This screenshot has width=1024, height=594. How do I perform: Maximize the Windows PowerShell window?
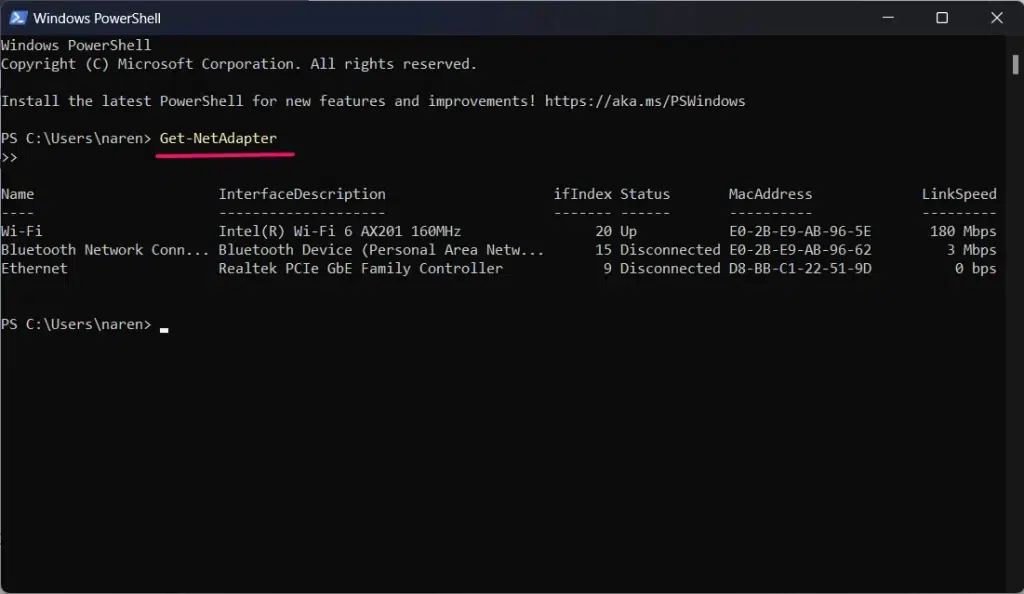[x=942, y=18]
